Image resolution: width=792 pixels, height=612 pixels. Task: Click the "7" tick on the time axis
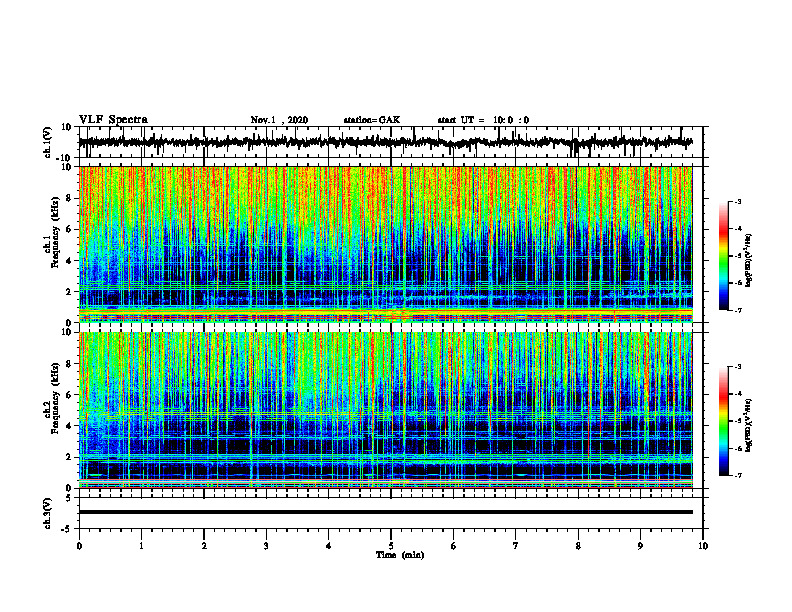516,546
